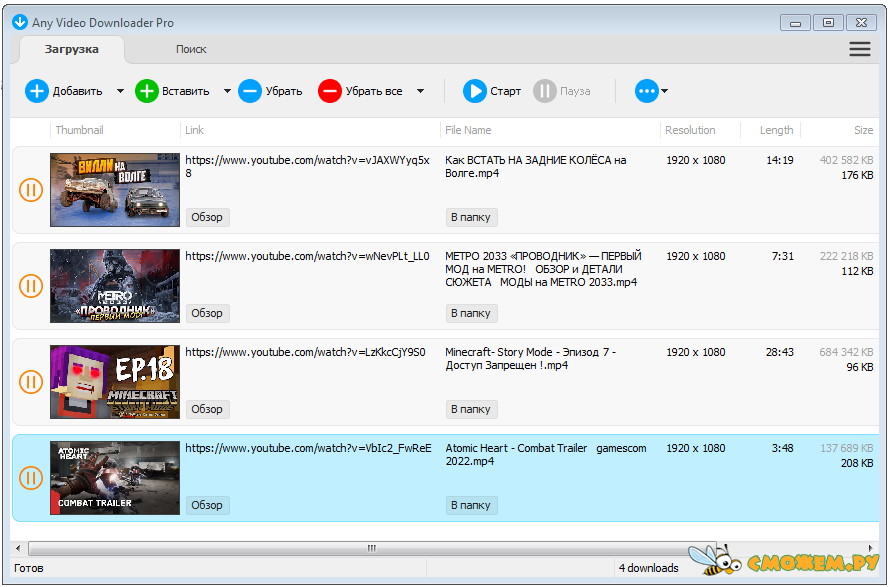Pause the Minecraft Story Mode download
Screen dimensions: 890x587
(x=31, y=382)
